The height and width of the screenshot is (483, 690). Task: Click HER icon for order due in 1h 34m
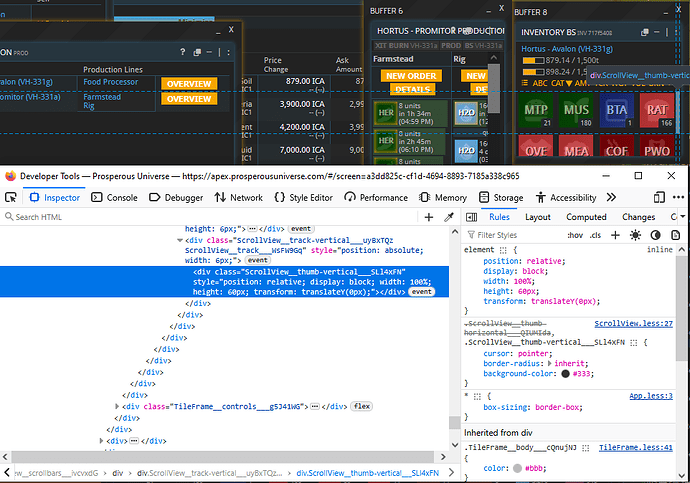pyautogui.click(x=385, y=113)
